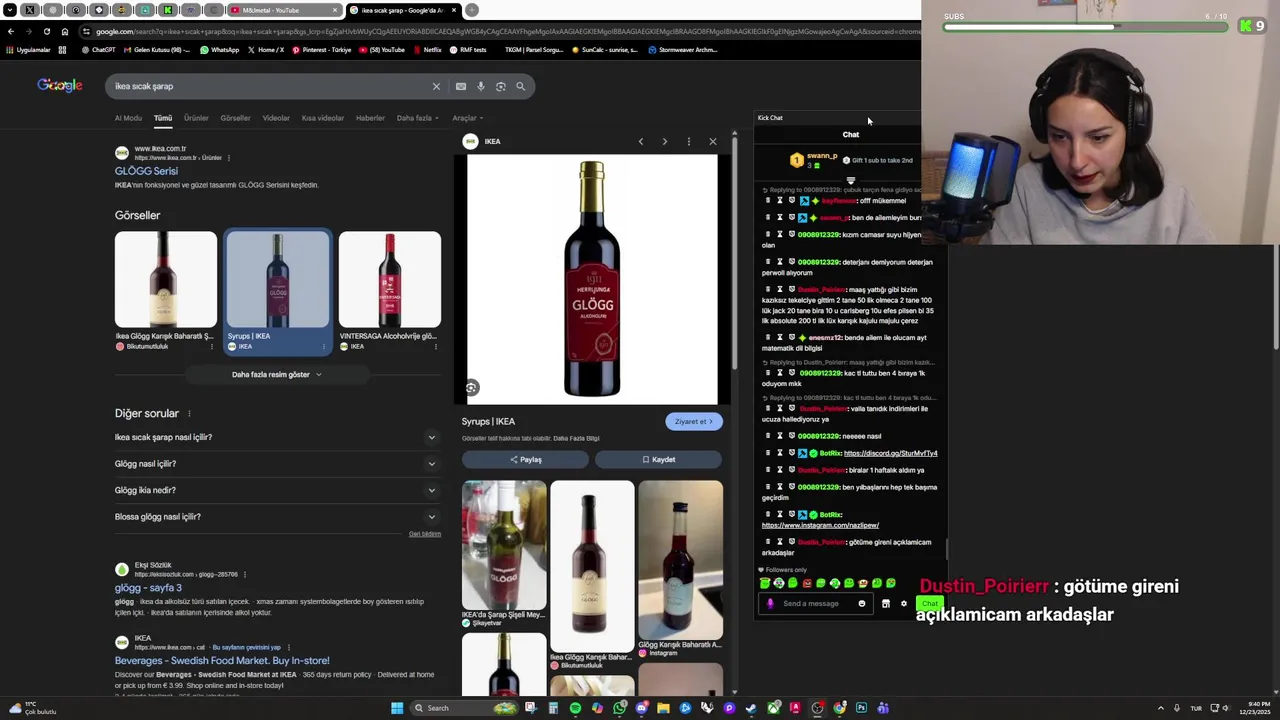Open WhatsApp from the taskbar
Screen dimensions: 1280x720
(619, 708)
